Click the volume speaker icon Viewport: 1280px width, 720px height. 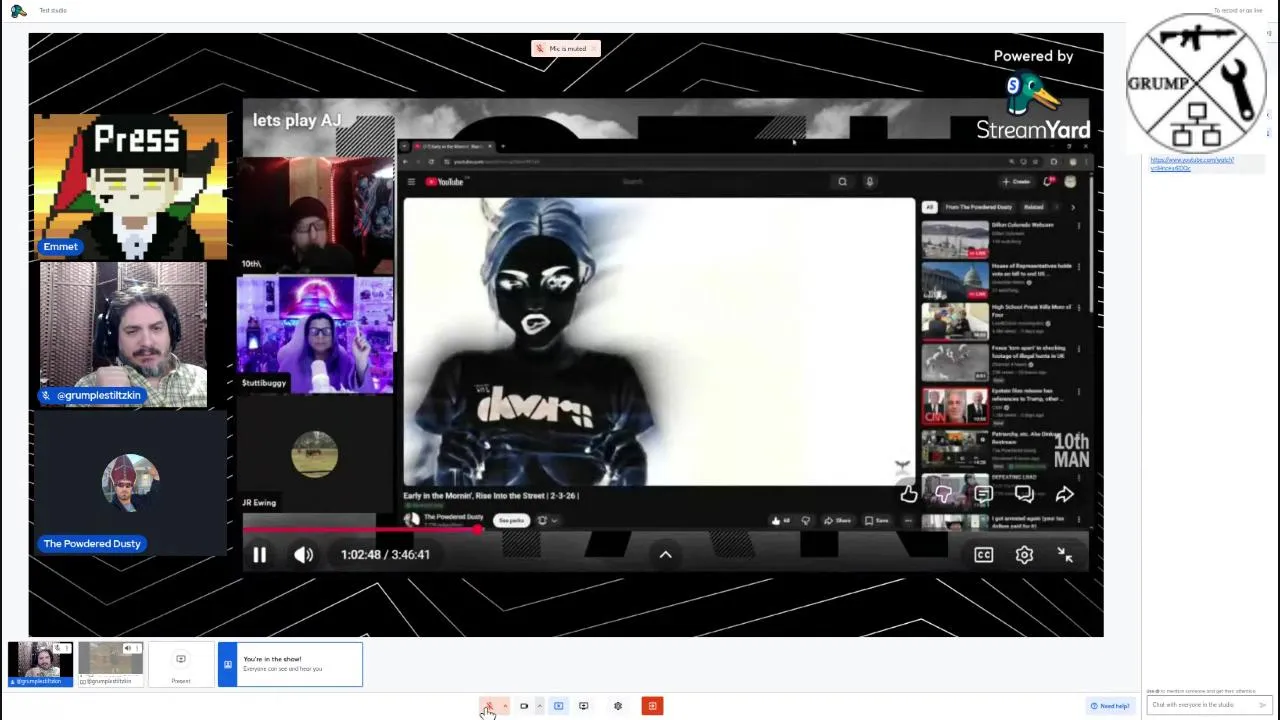tap(304, 555)
